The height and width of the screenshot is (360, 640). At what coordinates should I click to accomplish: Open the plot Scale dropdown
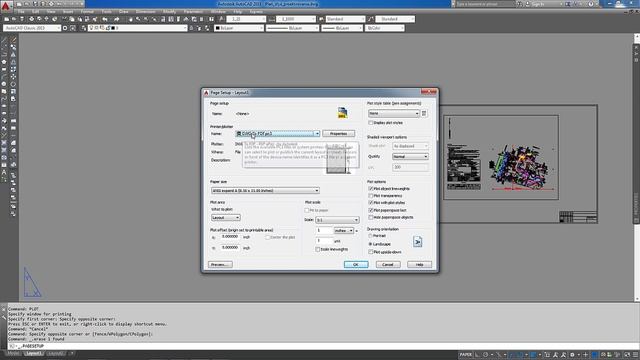pos(337,220)
